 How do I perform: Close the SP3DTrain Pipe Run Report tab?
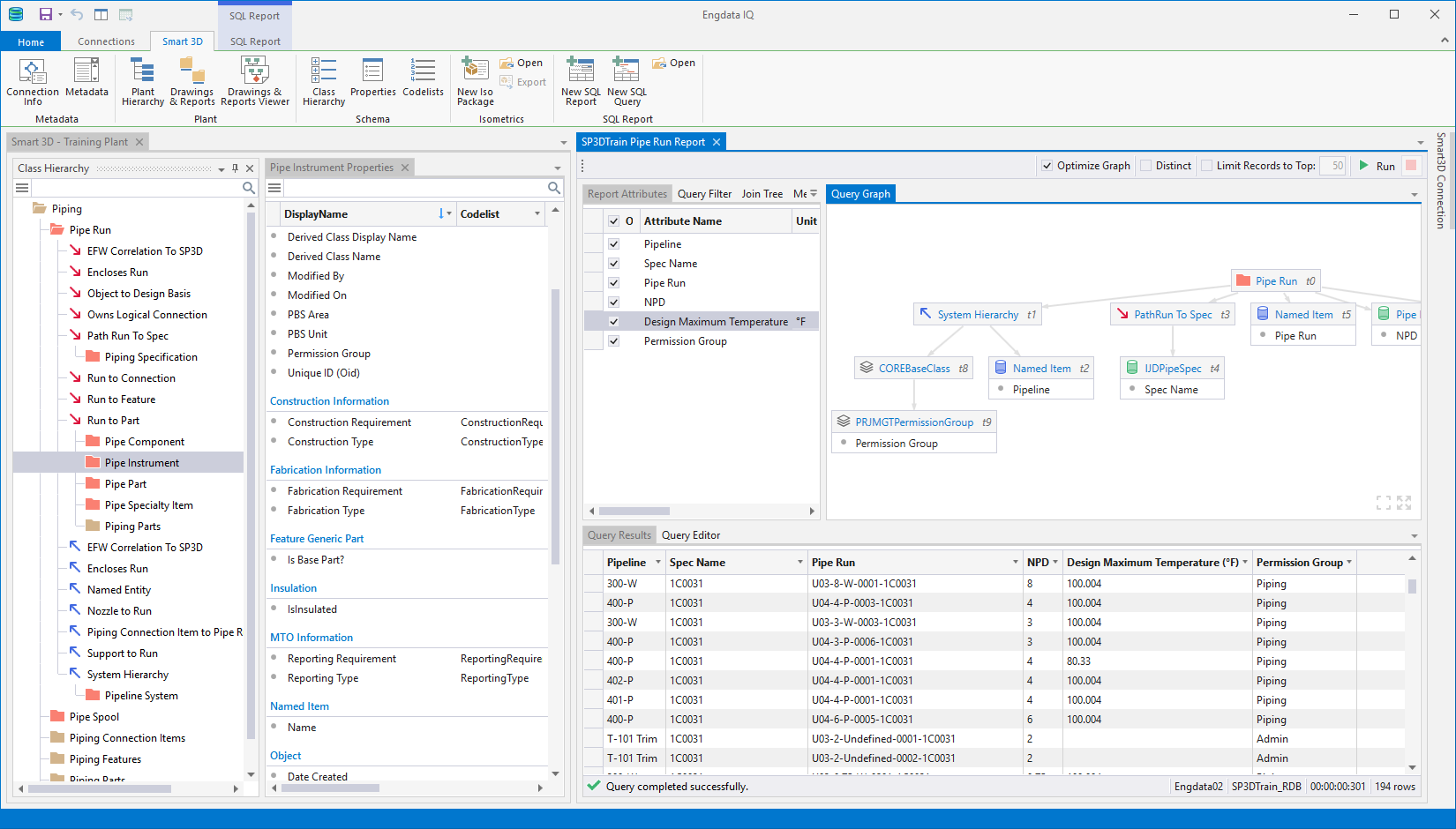point(717,142)
